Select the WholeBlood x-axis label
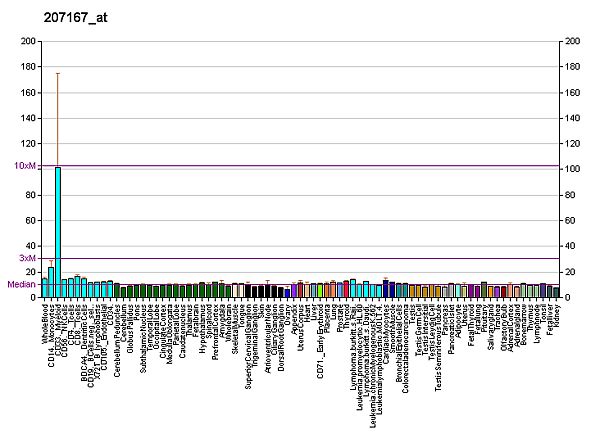The width and height of the screenshot is (600, 434). pos(45,324)
